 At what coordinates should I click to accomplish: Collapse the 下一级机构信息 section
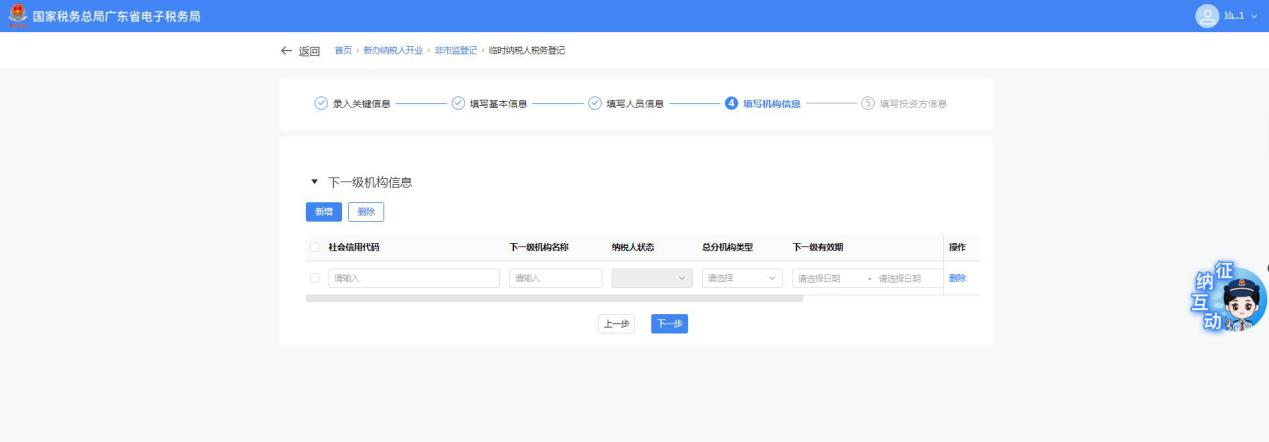click(314, 182)
